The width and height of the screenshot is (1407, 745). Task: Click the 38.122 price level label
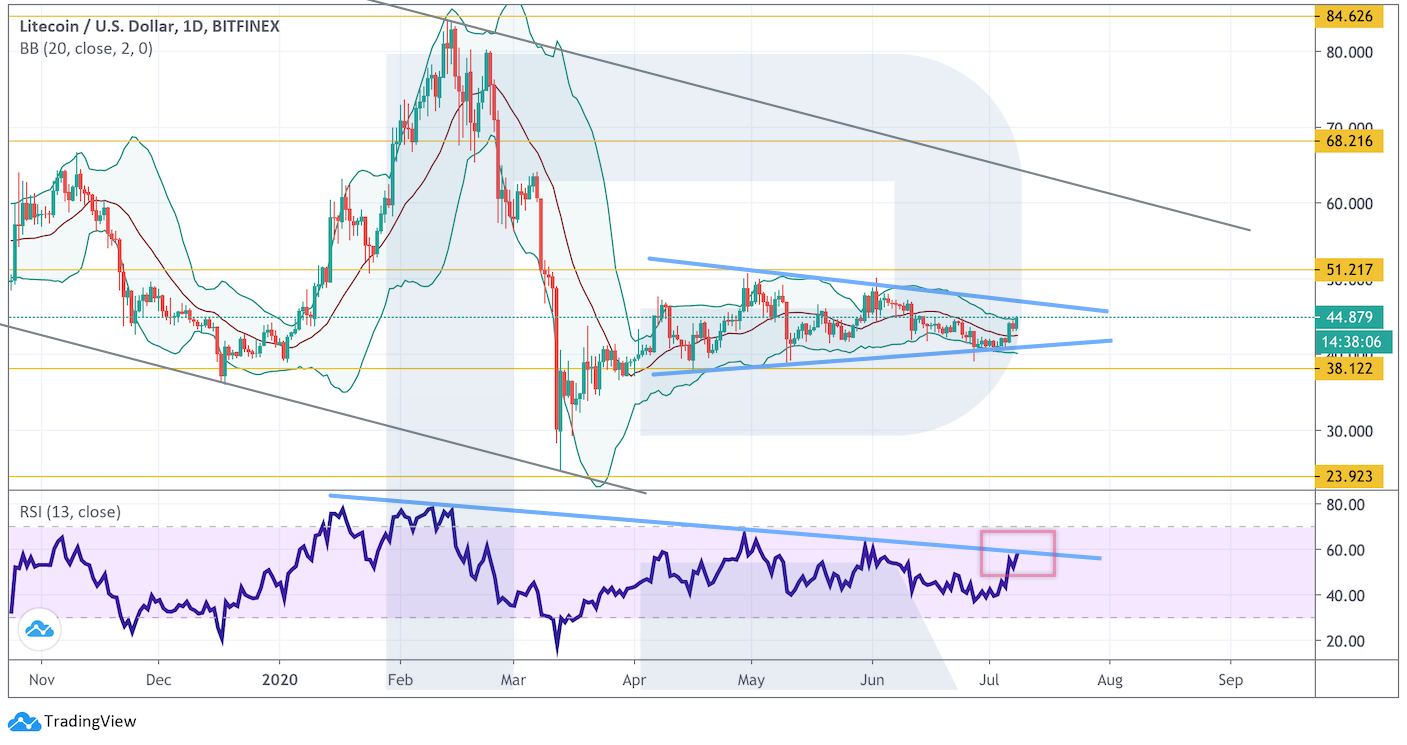click(x=1349, y=368)
